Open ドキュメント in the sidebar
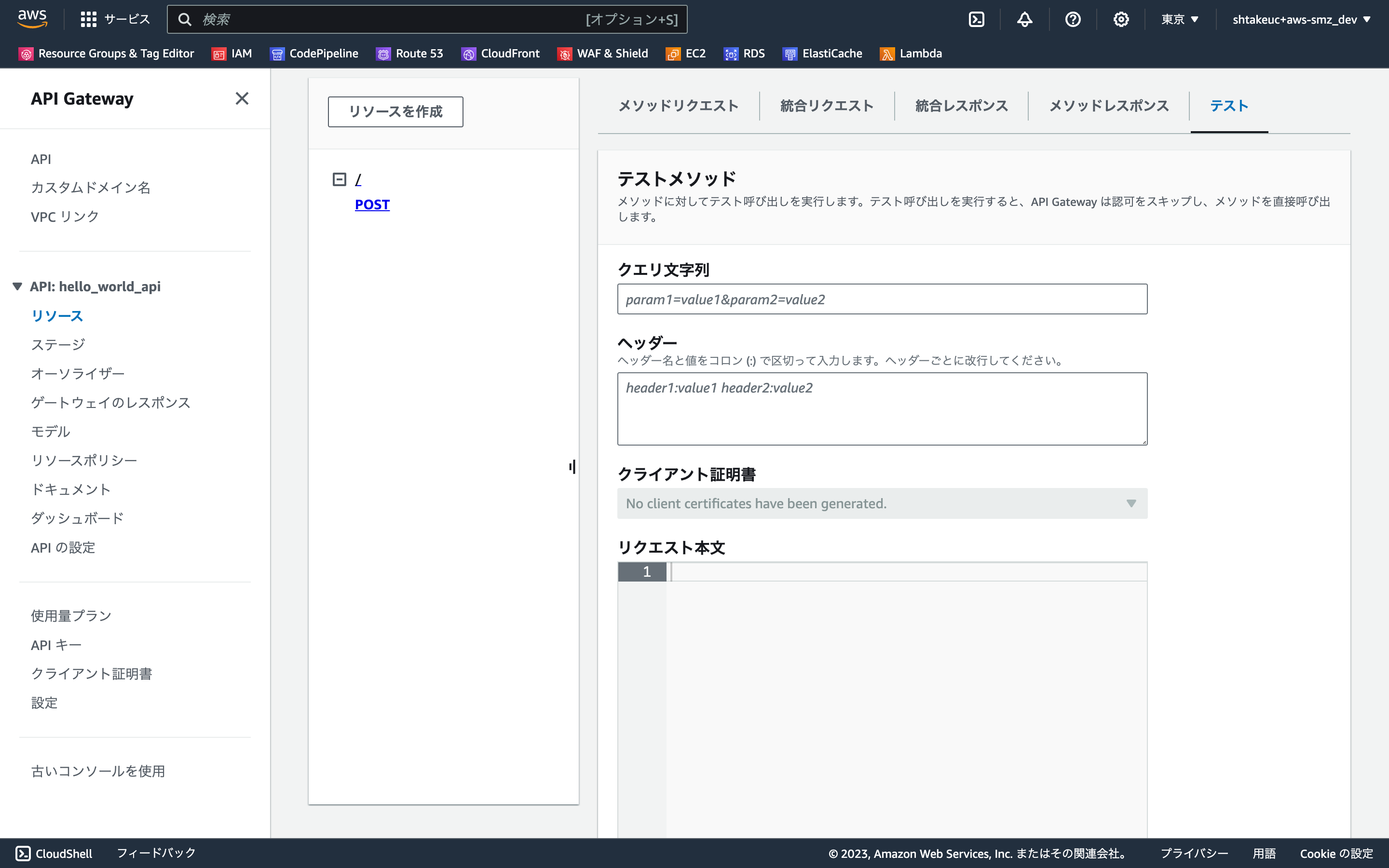This screenshot has width=1389, height=868. 70,489
